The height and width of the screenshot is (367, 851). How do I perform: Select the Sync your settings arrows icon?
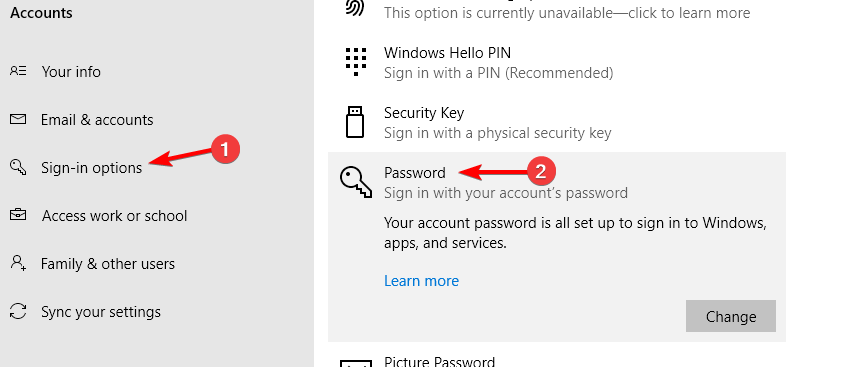[18, 311]
